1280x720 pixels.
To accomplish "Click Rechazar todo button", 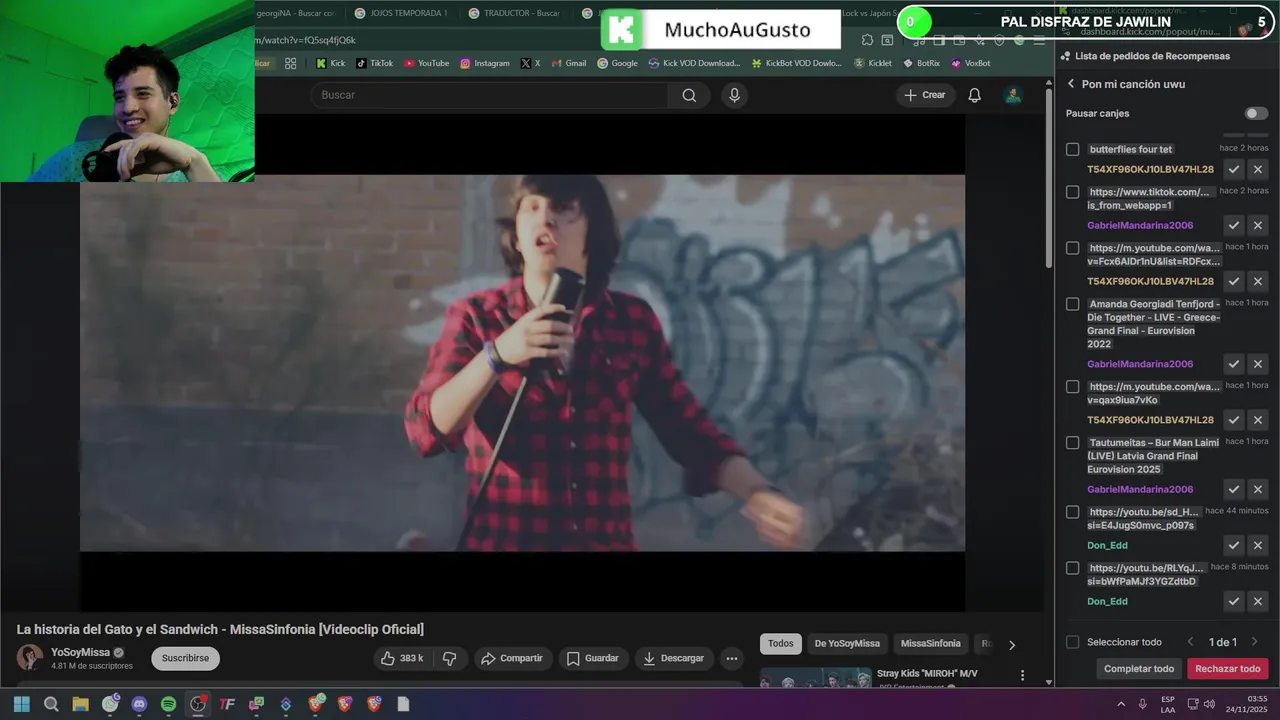I will (x=1228, y=669).
